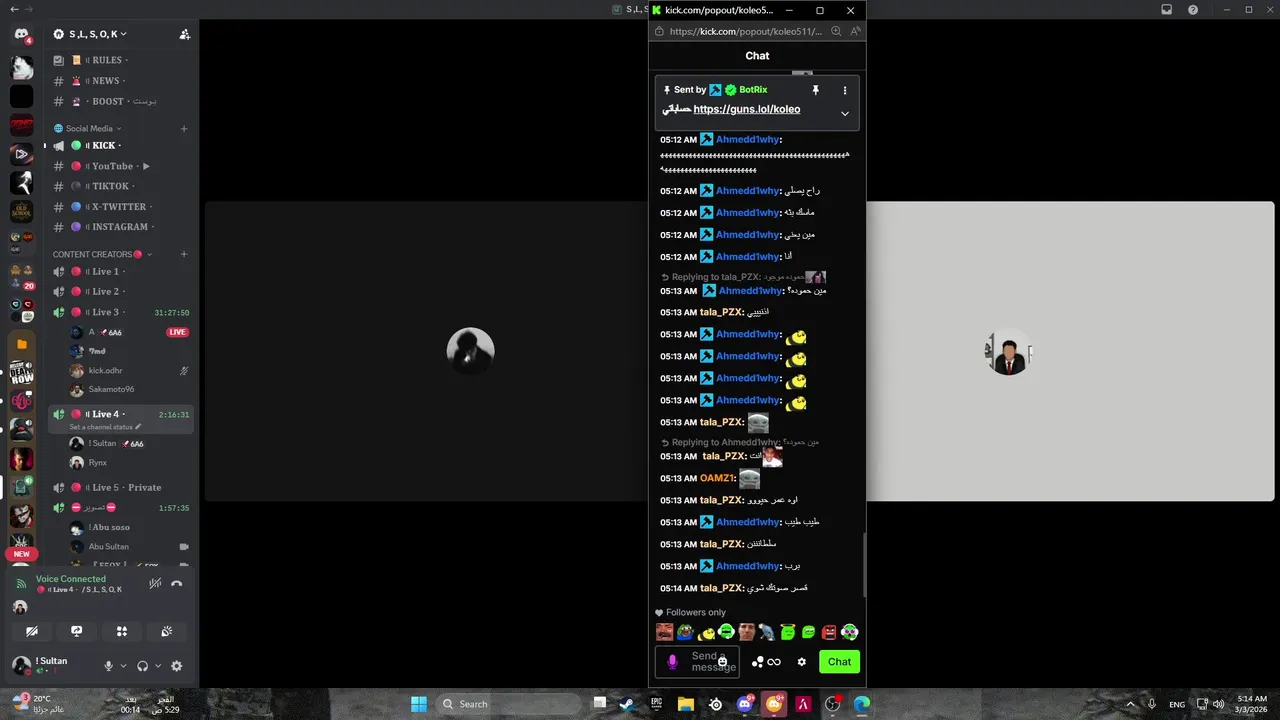Add channel to Social Media category
Image resolution: width=1280 pixels, height=720 pixels.
[x=184, y=128]
